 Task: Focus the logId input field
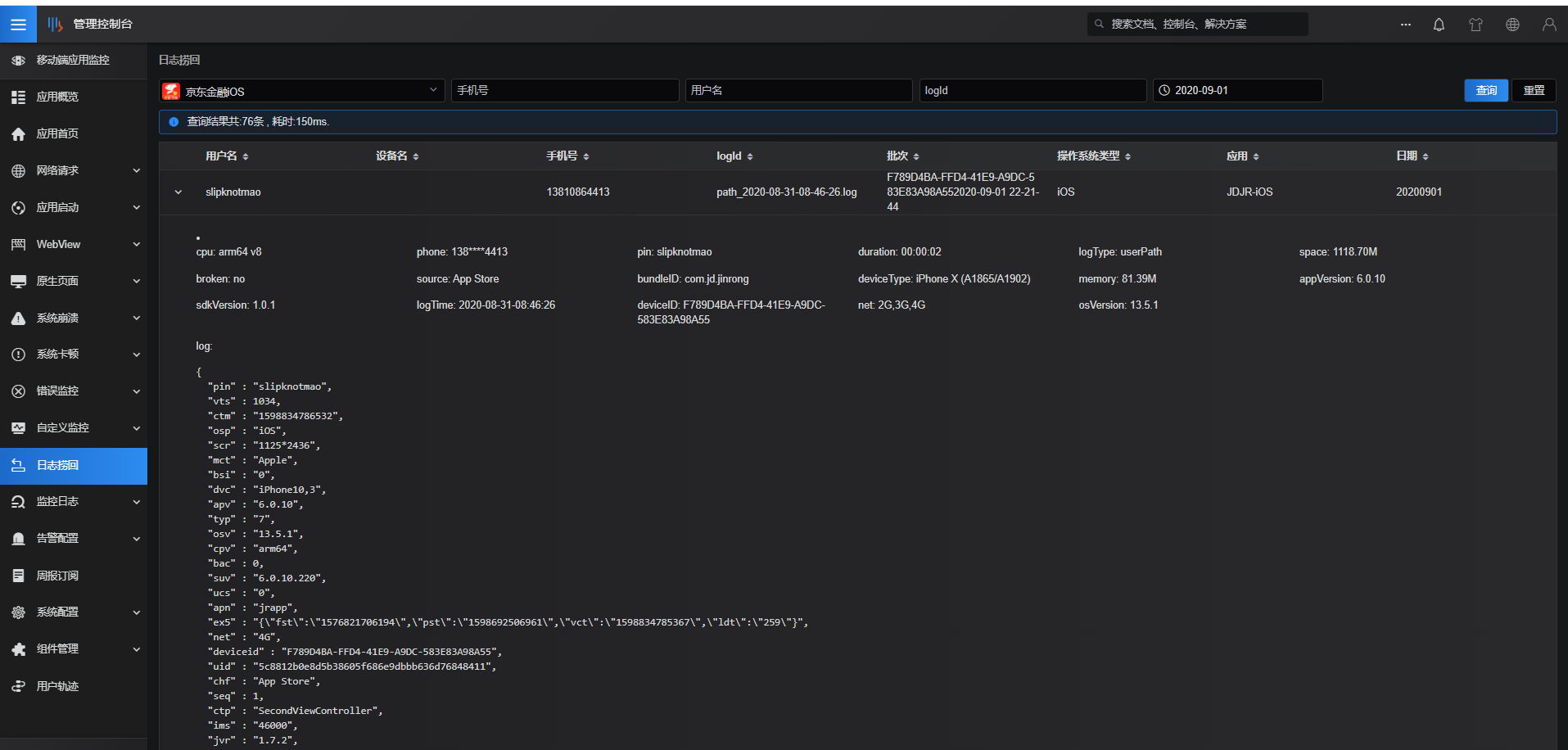1033,91
